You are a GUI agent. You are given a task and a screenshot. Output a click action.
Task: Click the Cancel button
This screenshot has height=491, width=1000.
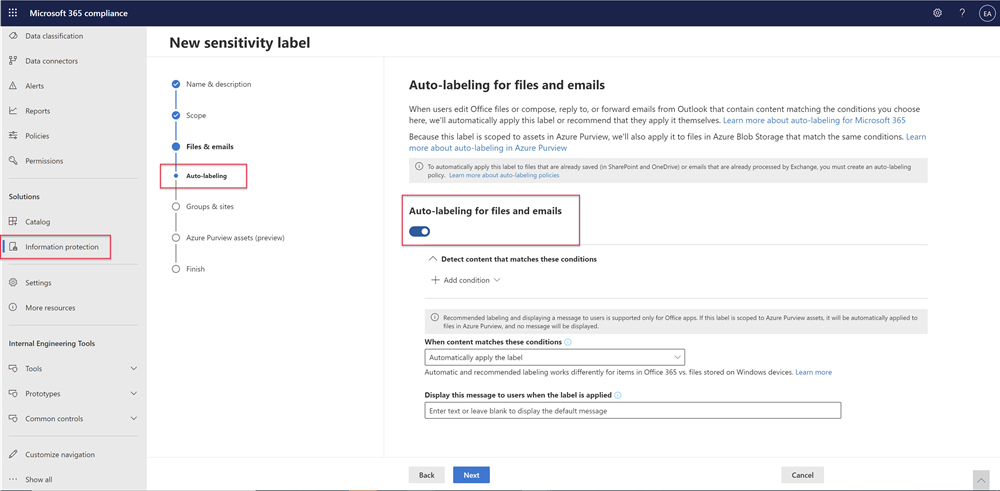pyautogui.click(x=802, y=475)
